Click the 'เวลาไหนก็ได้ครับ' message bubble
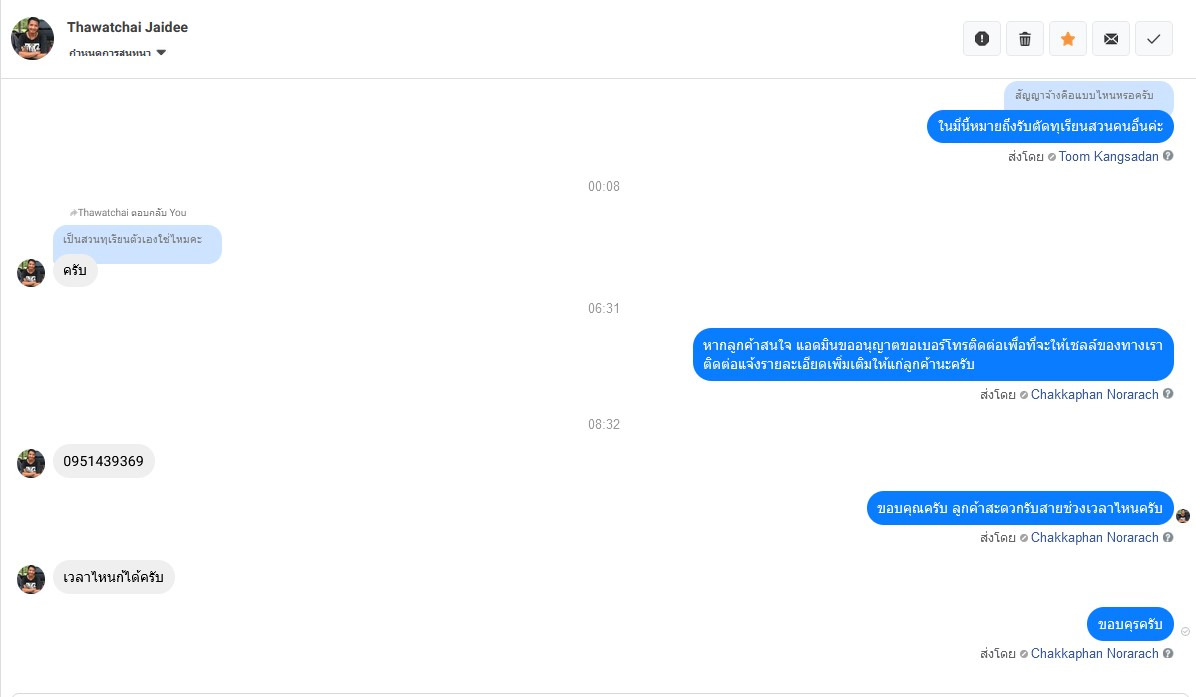 (x=114, y=577)
